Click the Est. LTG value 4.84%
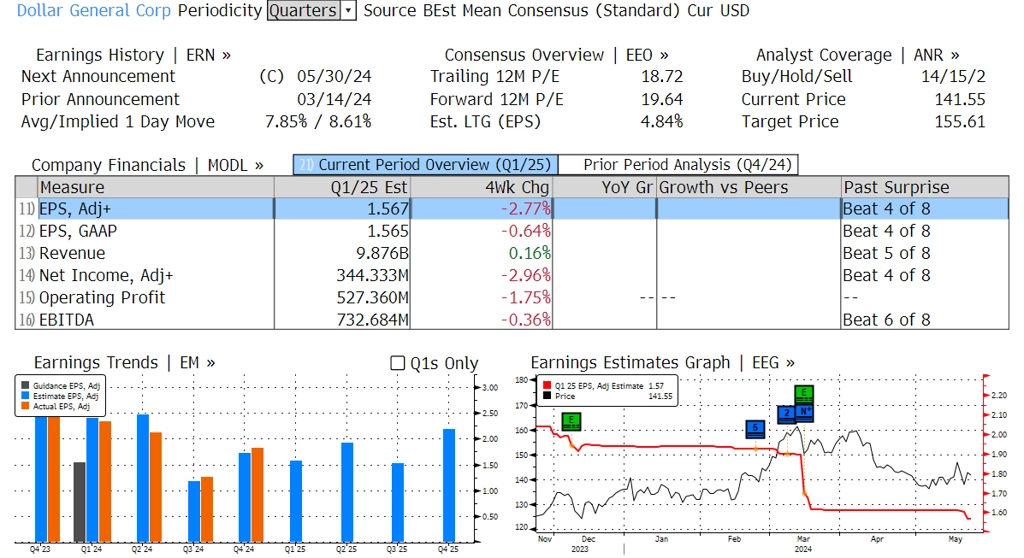The height and width of the screenshot is (558, 1024). (662, 122)
